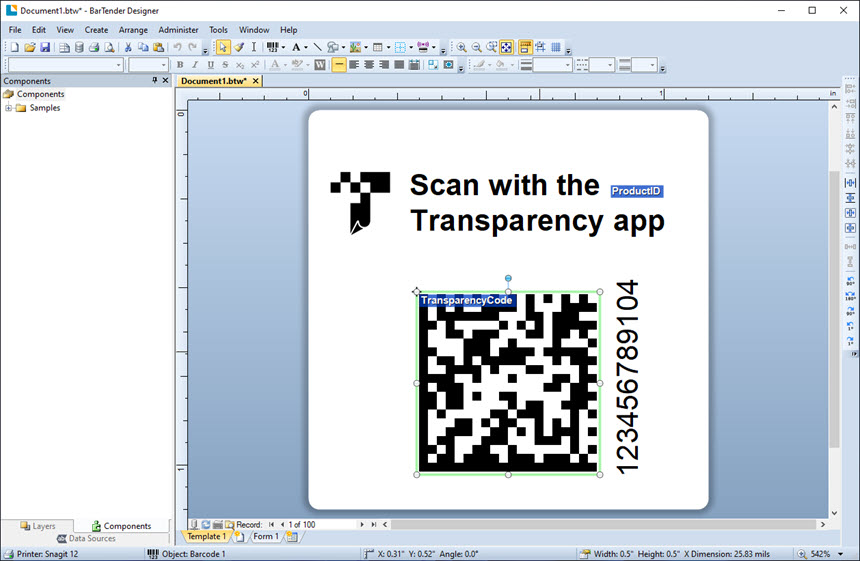Toggle Strikethrough formatting
Screen dimensions: 860x561
point(225,65)
